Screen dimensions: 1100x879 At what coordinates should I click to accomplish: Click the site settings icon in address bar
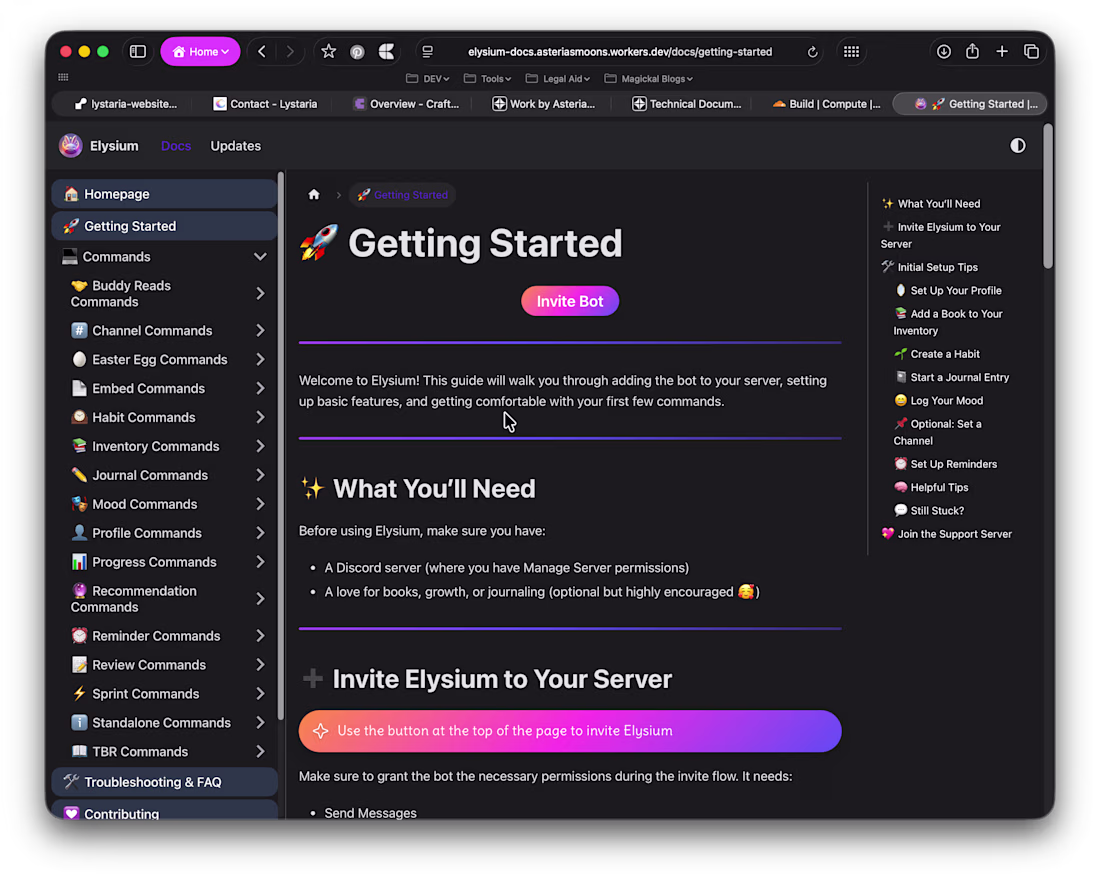pos(427,51)
